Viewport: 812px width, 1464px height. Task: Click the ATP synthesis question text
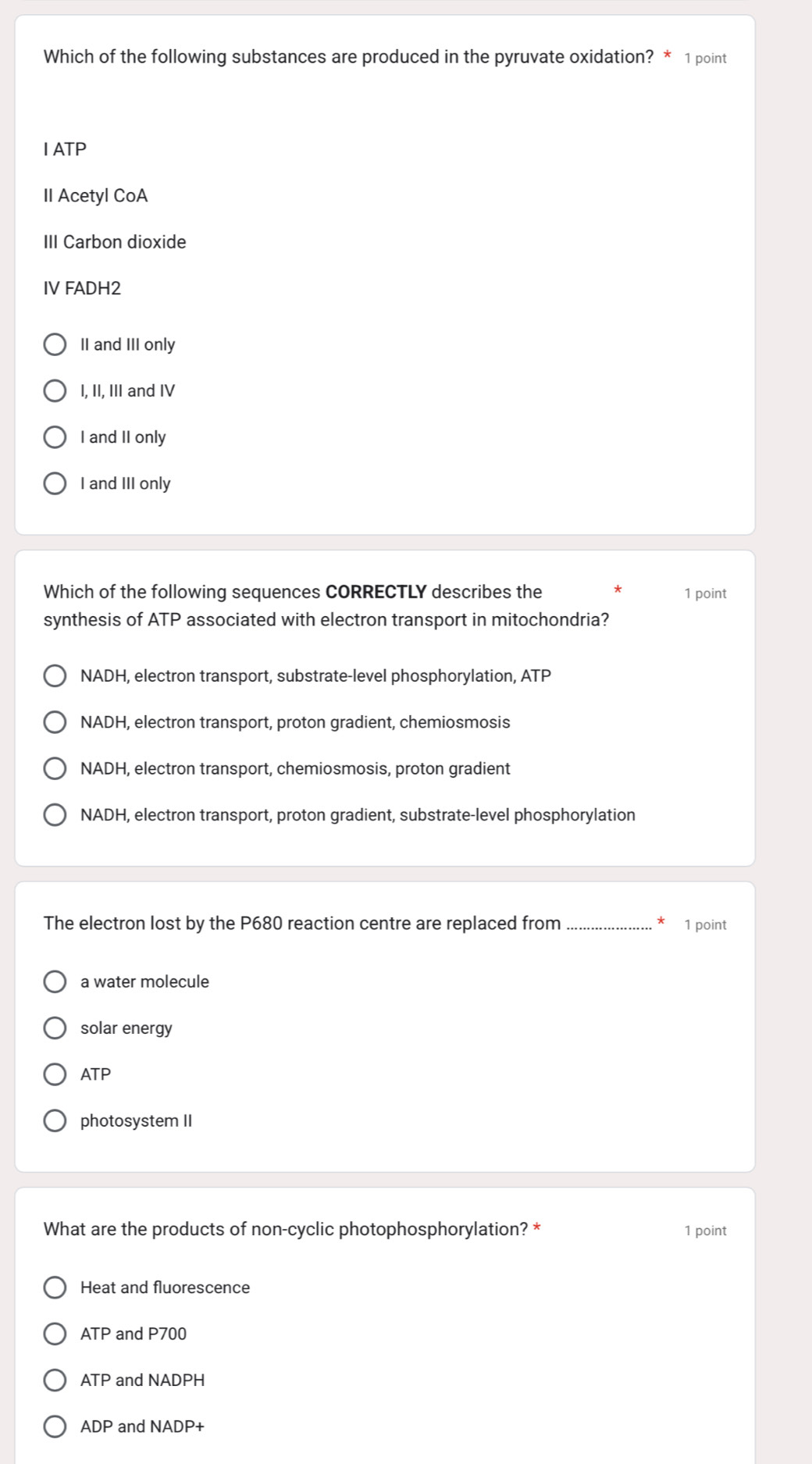point(326,606)
